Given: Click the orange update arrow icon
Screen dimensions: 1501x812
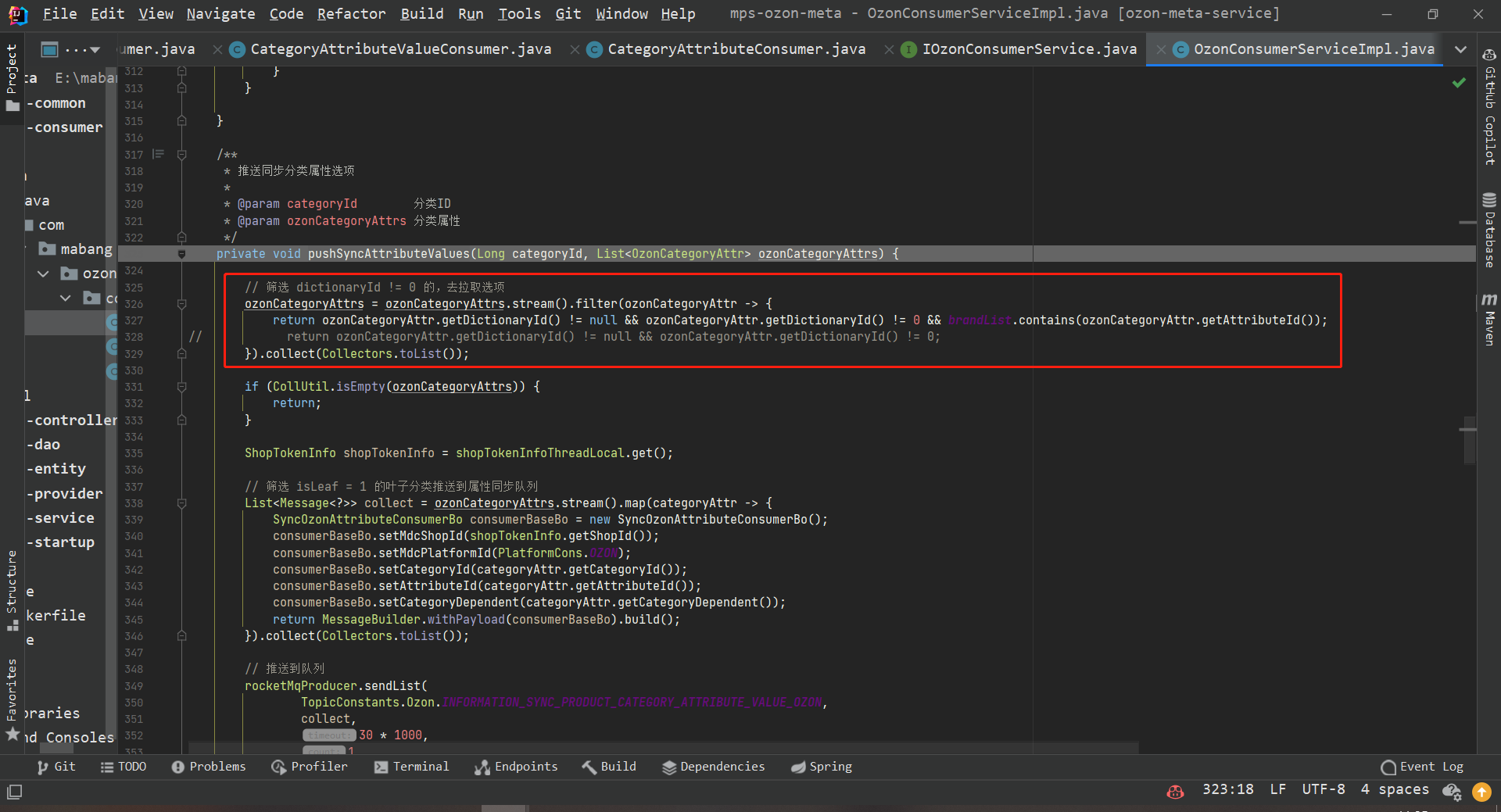Looking at the screenshot, I should click(1481, 792).
